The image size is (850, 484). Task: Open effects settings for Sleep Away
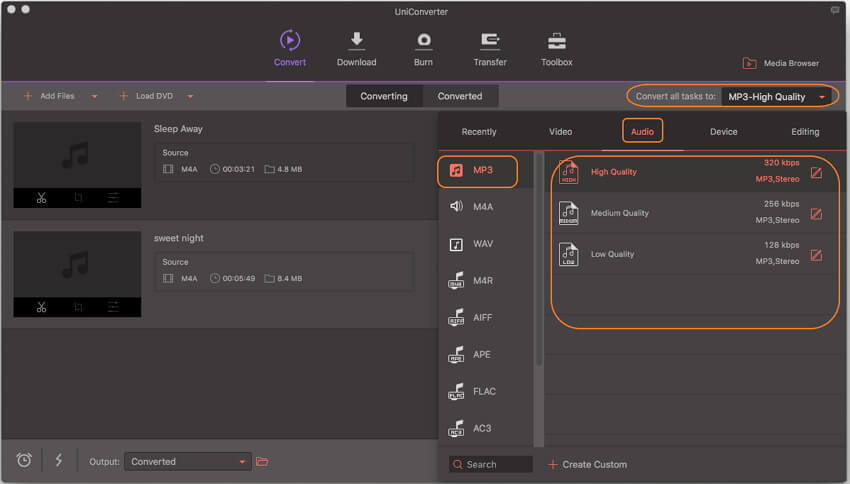(113, 198)
